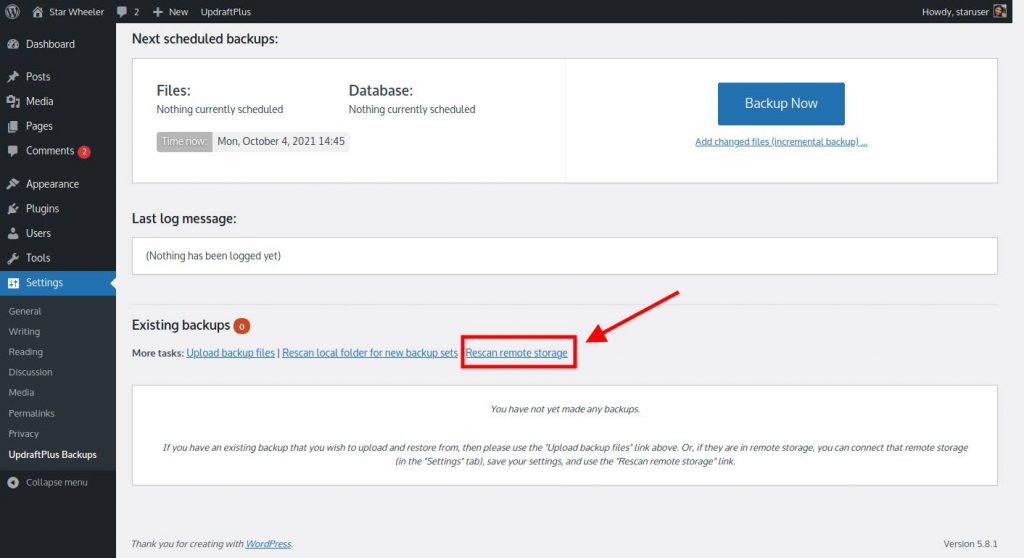Click 'Nothing currently scheduled' under Database
Image resolution: width=1024 pixels, height=558 pixels.
tap(411, 109)
